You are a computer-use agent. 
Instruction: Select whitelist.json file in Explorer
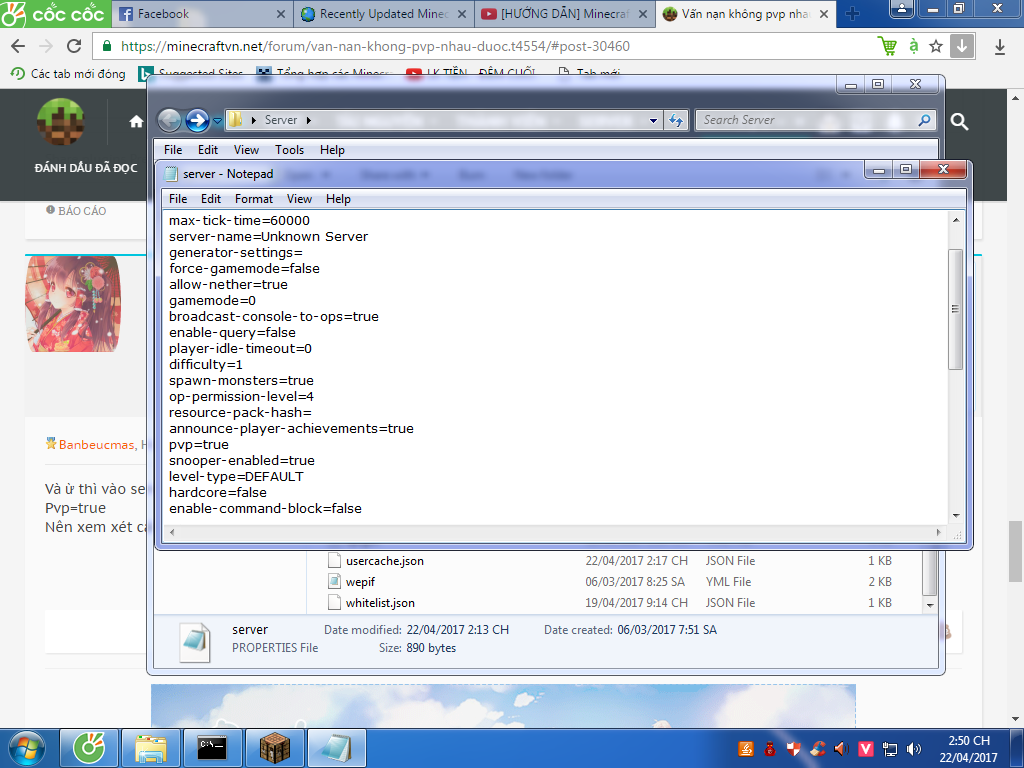[380, 603]
